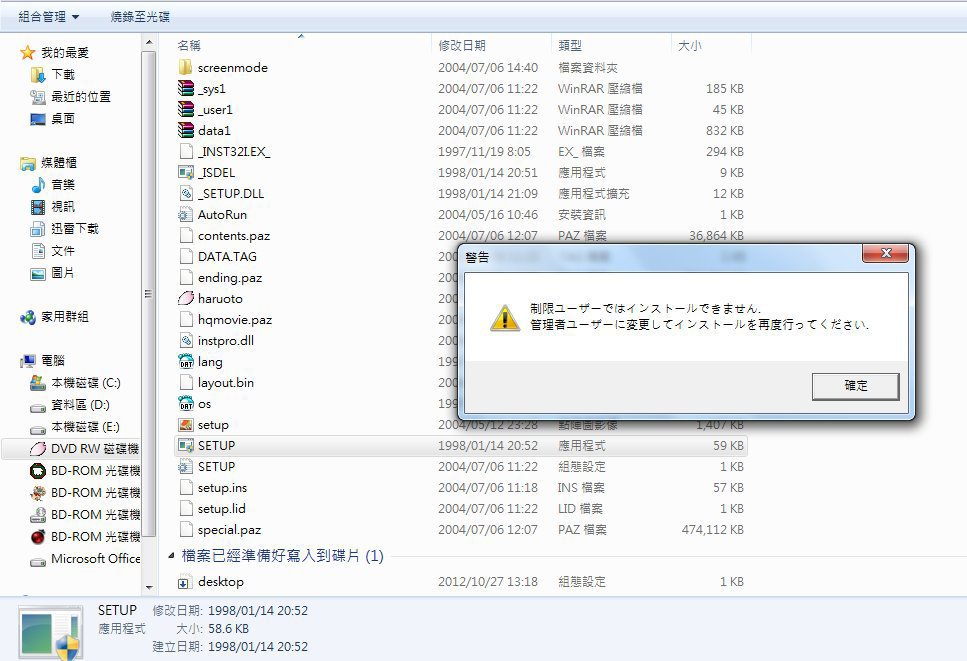The width and height of the screenshot is (967, 661).
Task: Click SETUP preview thumbnail in details pane
Action: coord(50,633)
